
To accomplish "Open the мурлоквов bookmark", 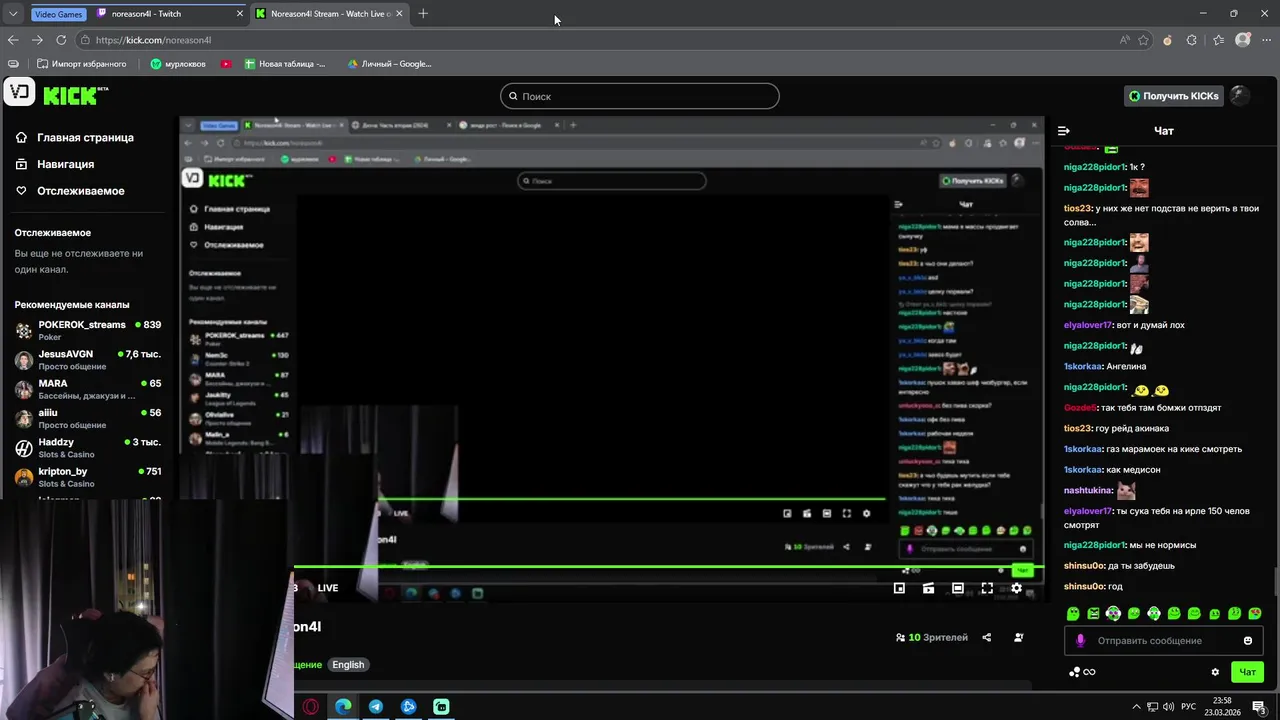I will [x=178, y=64].
